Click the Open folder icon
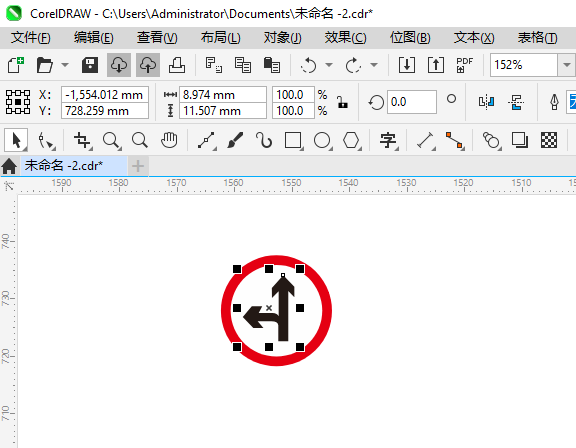Image resolution: width=576 pixels, height=448 pixels. [45, 65]
